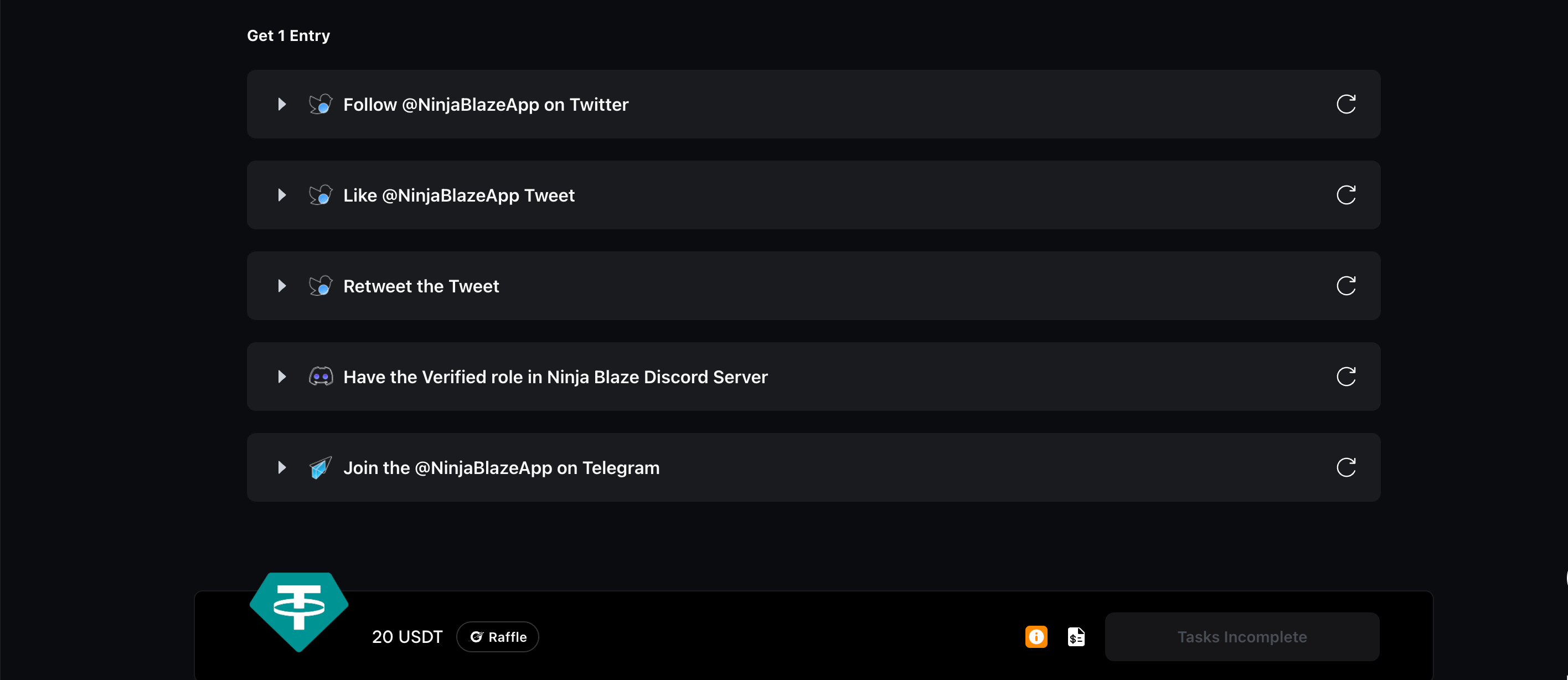Image resolution: width=1568 pixels, height=680 pixels.
Task: Expand the Follow @NinjaBlazeApp on Twitter task
Action: 282,104
